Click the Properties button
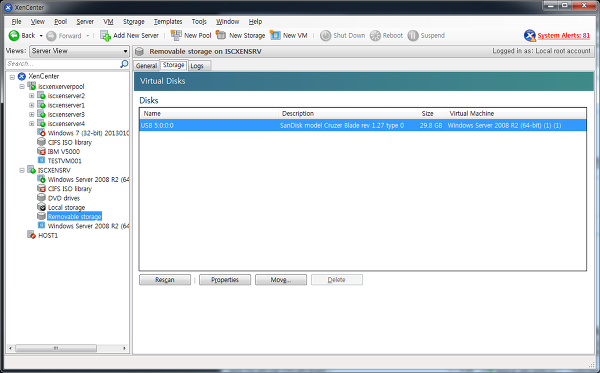 tap(225, 280)
